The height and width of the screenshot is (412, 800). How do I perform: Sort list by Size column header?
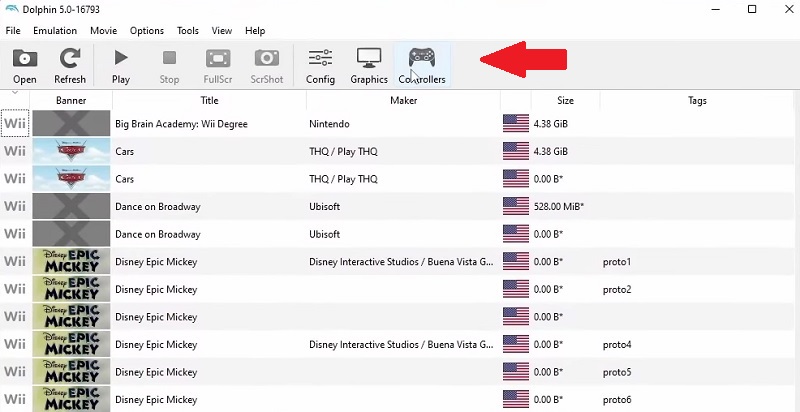click(566, 100)
